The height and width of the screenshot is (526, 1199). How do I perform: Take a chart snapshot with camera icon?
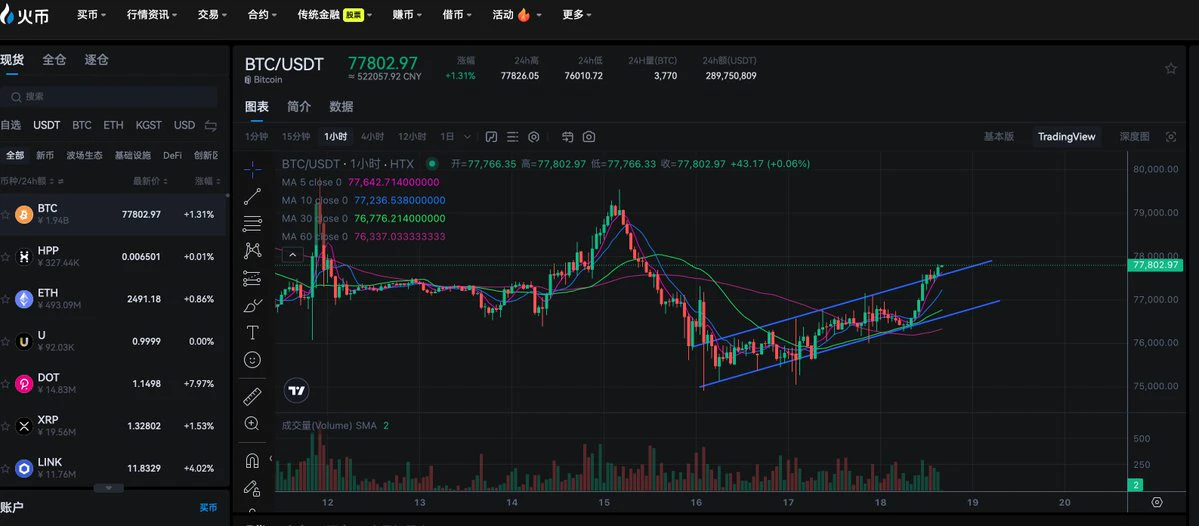[589, 137]
